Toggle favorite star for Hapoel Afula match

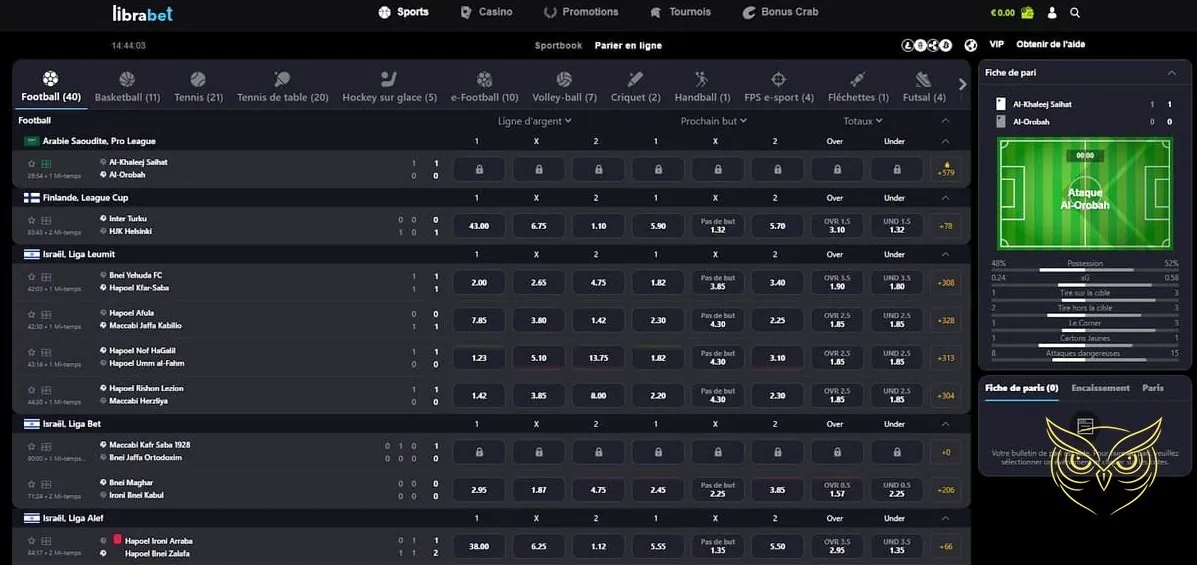tap(31, 315)
